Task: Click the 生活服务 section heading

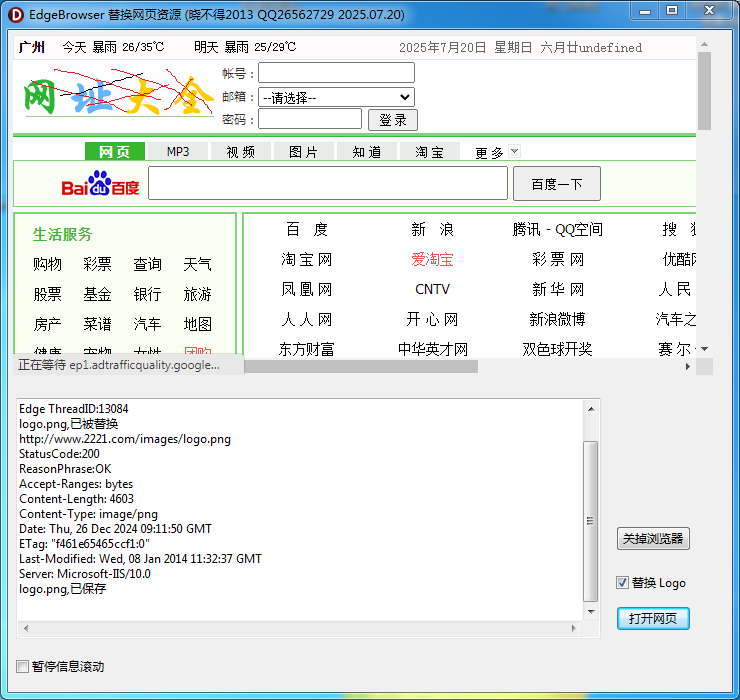Action: 62,234
